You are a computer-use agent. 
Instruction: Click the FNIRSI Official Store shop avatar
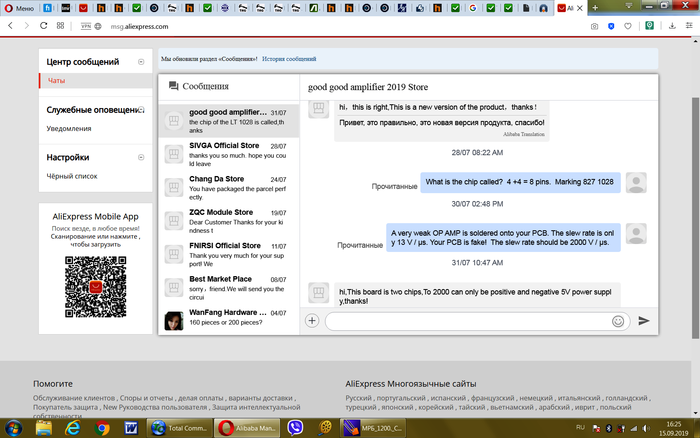[x=174, y=254]
